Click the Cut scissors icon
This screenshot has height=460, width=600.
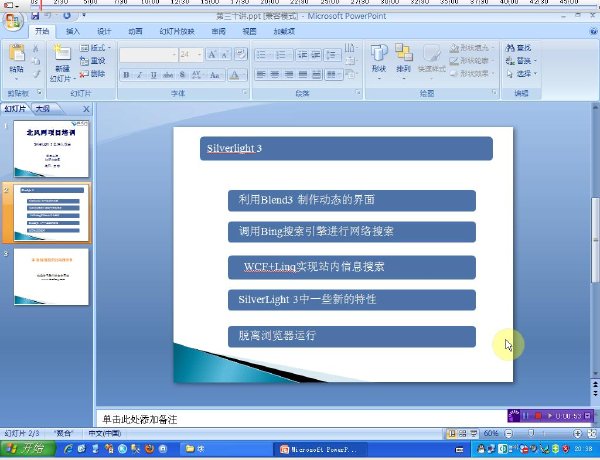coord(36,48)
